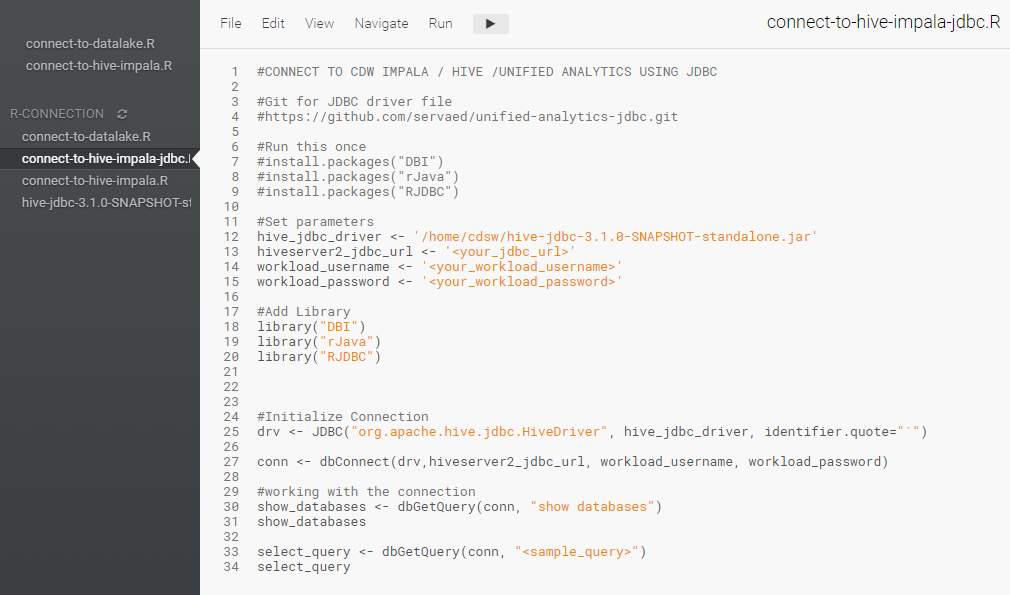Click line number 1 in the gutter

[235, 71]
